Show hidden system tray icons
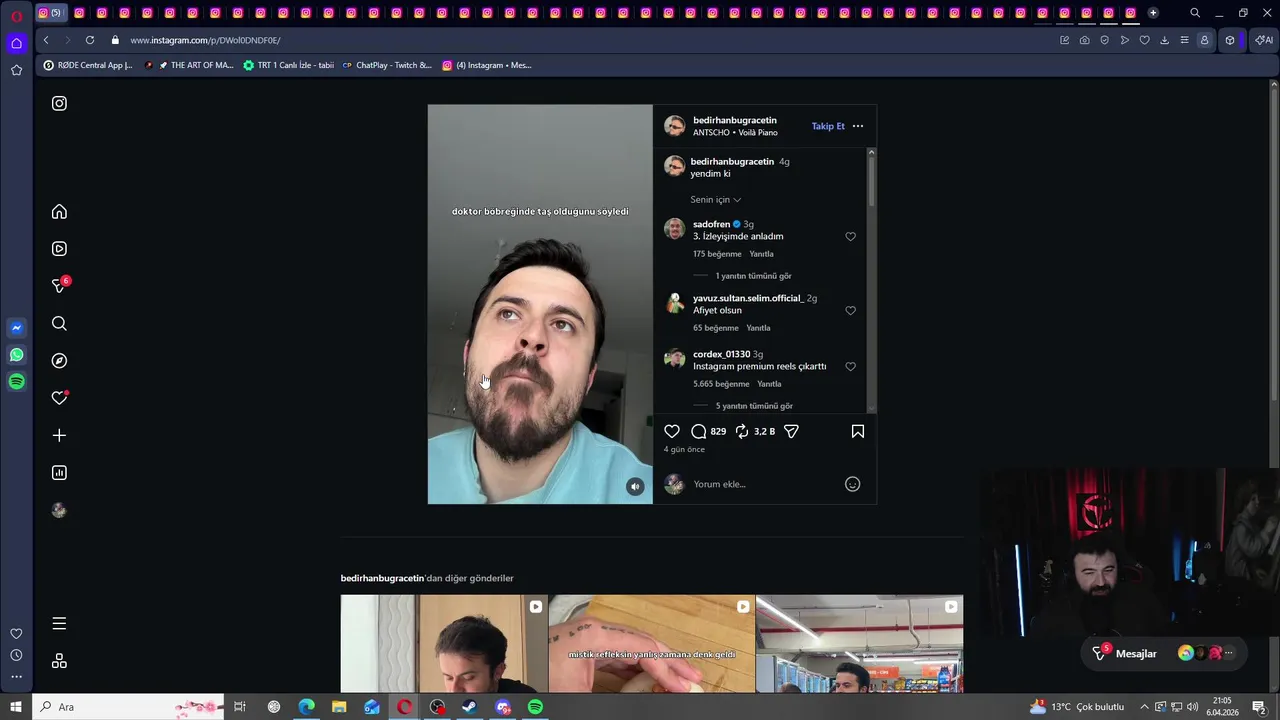 click(1144, 707)
